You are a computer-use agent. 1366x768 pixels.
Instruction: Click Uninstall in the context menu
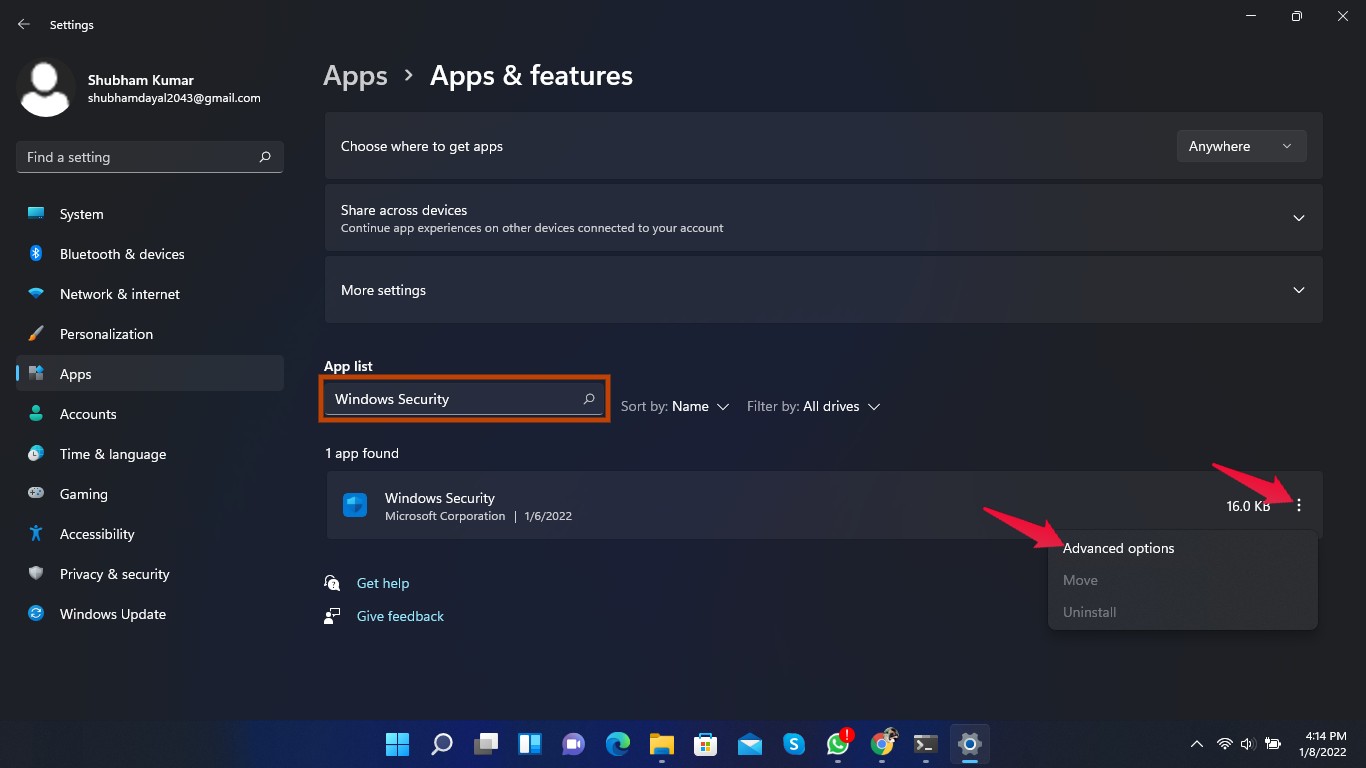pyautogui.click(x=1183, y=612)
